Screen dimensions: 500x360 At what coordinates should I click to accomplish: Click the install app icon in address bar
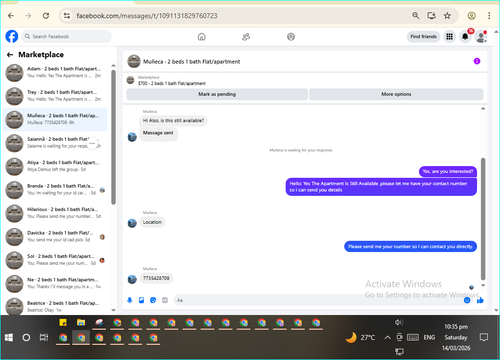coord(431,15)
